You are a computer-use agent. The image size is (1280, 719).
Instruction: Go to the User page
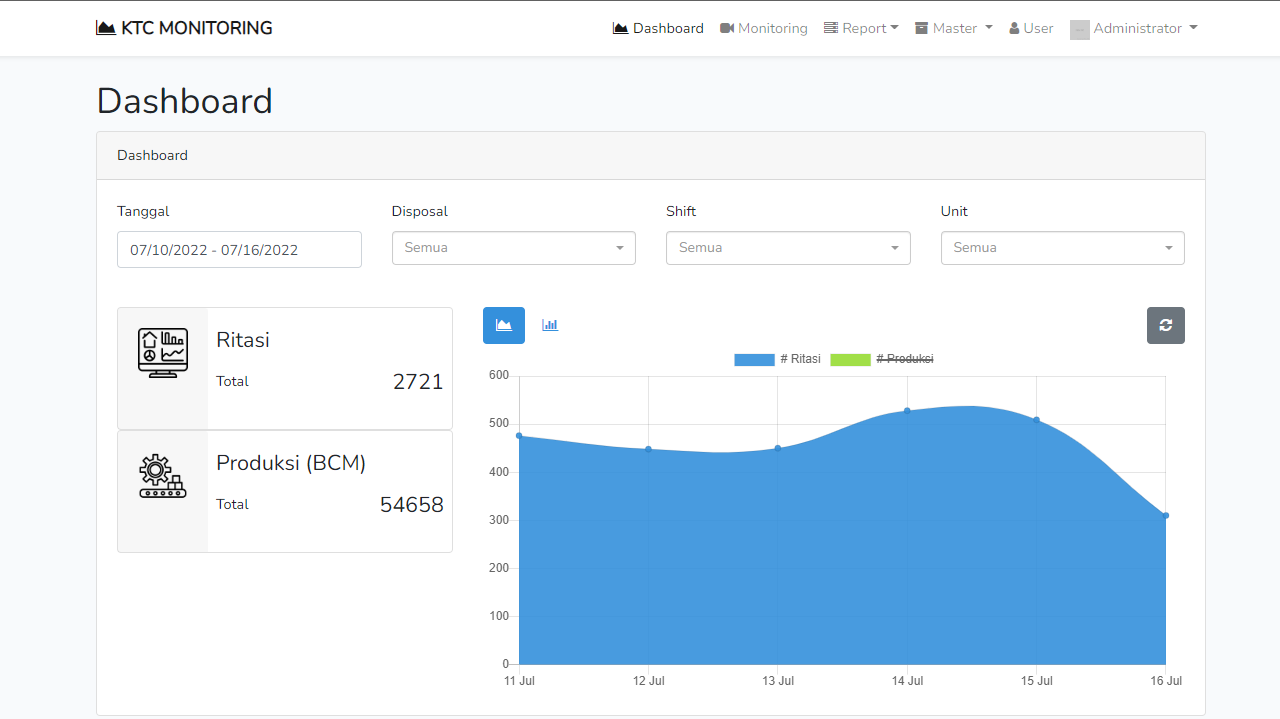[x=1031, y=28]
